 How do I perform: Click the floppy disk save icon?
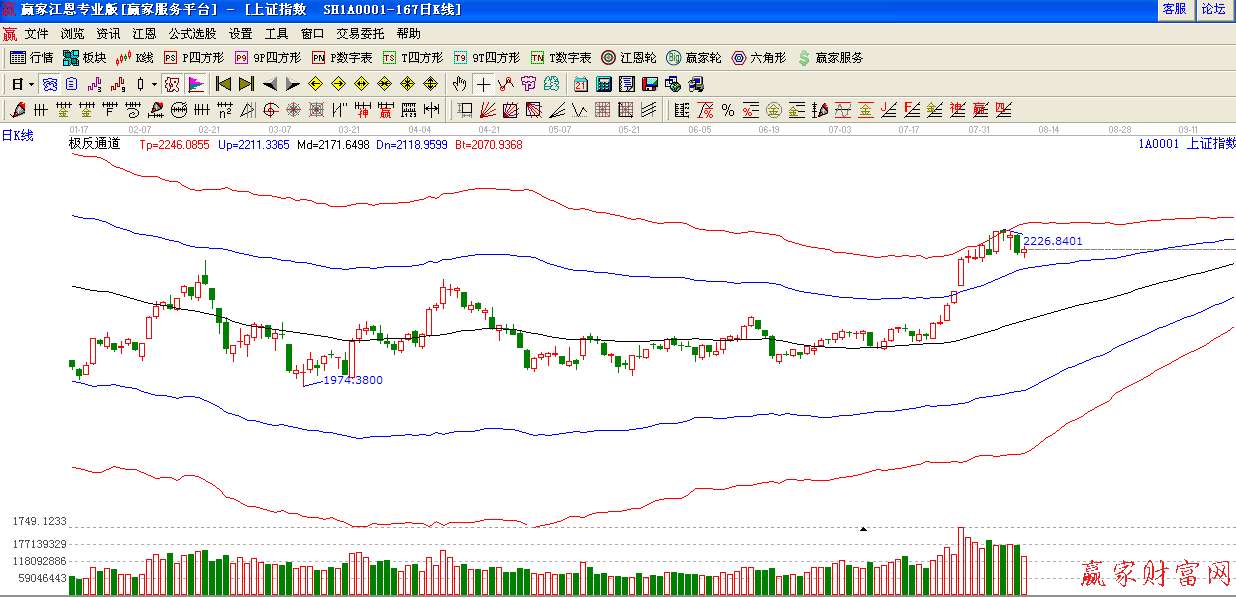(650, 84)
